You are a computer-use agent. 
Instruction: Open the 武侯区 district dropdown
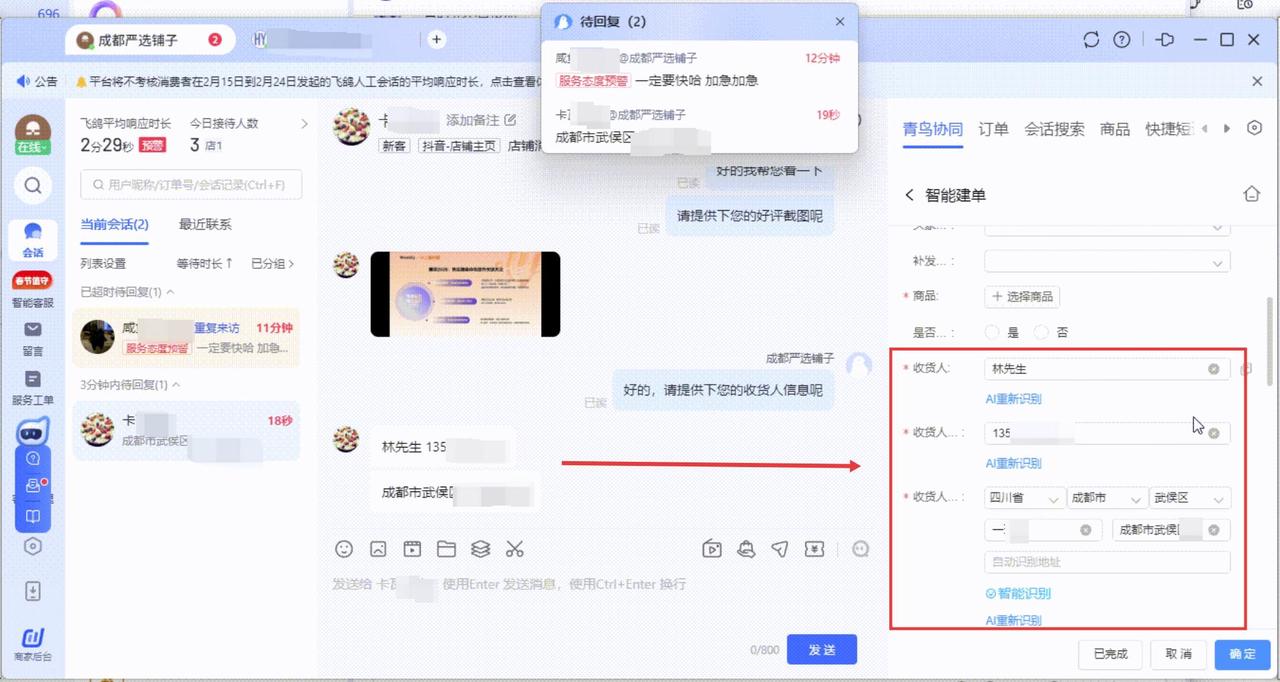pyautogui.click(x=1189, y=498)
